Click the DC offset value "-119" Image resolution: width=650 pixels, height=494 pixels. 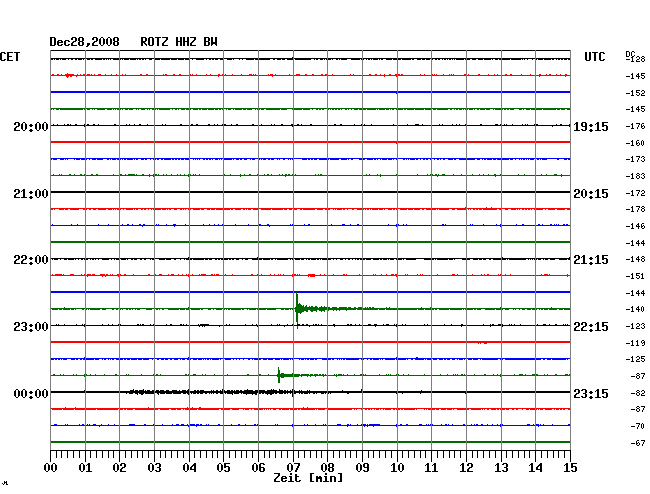(635, 343)
